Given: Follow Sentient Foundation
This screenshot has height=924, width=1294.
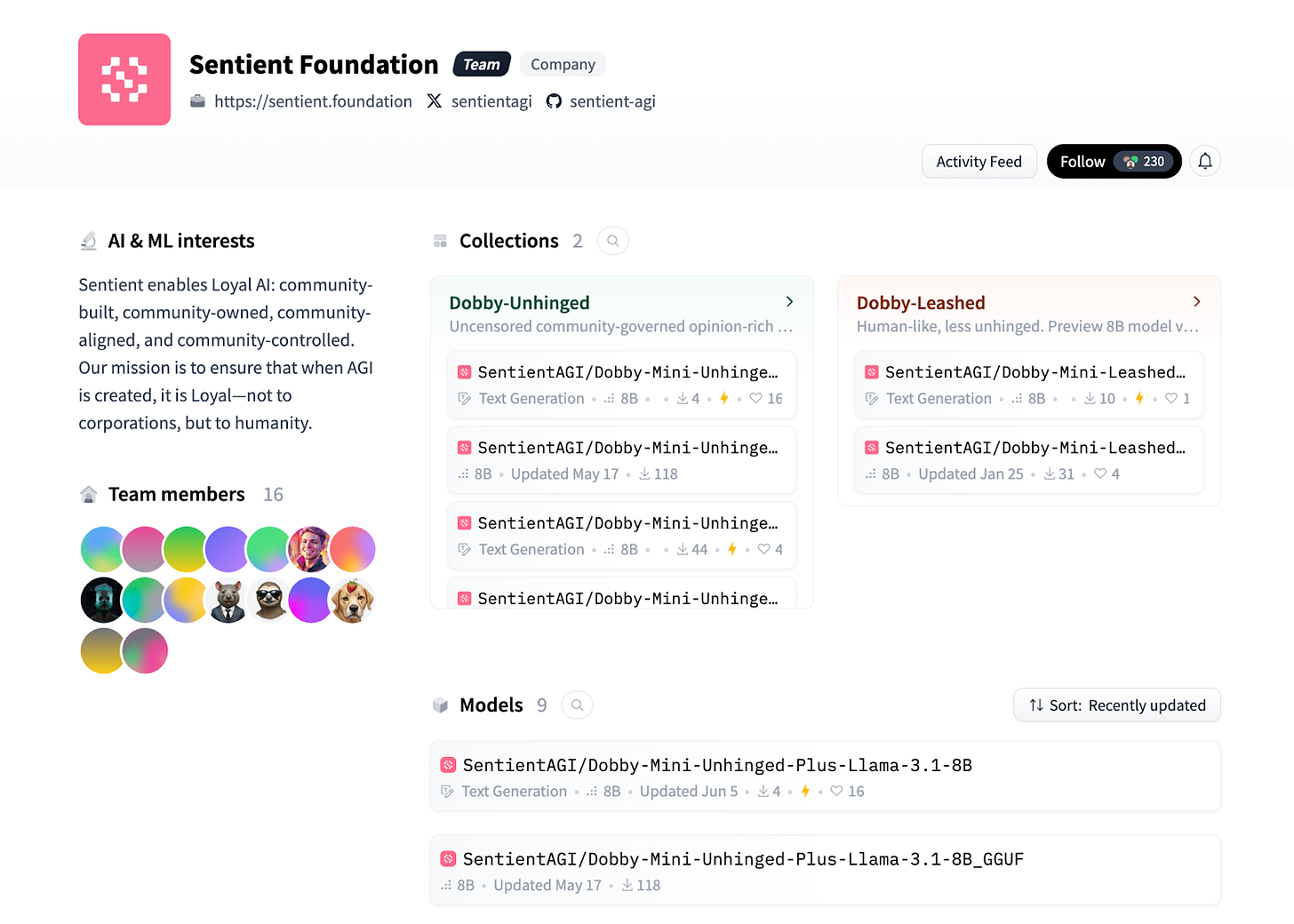Looking at the screenshot, I should coord(1114,162).
